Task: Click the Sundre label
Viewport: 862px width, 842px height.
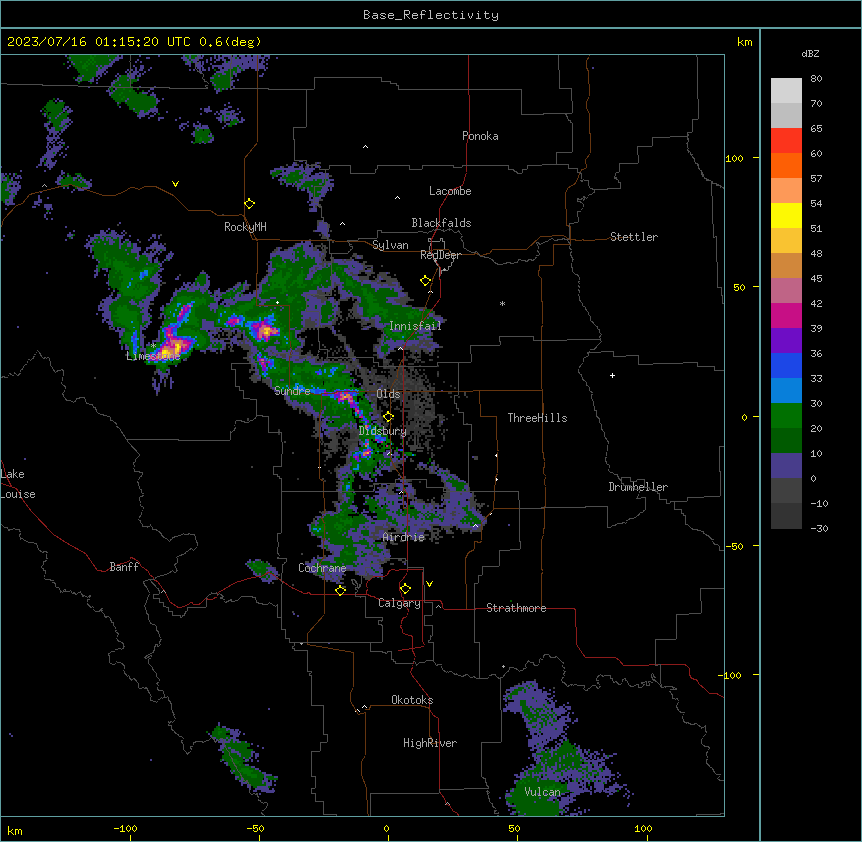Action: pos(292,391)
